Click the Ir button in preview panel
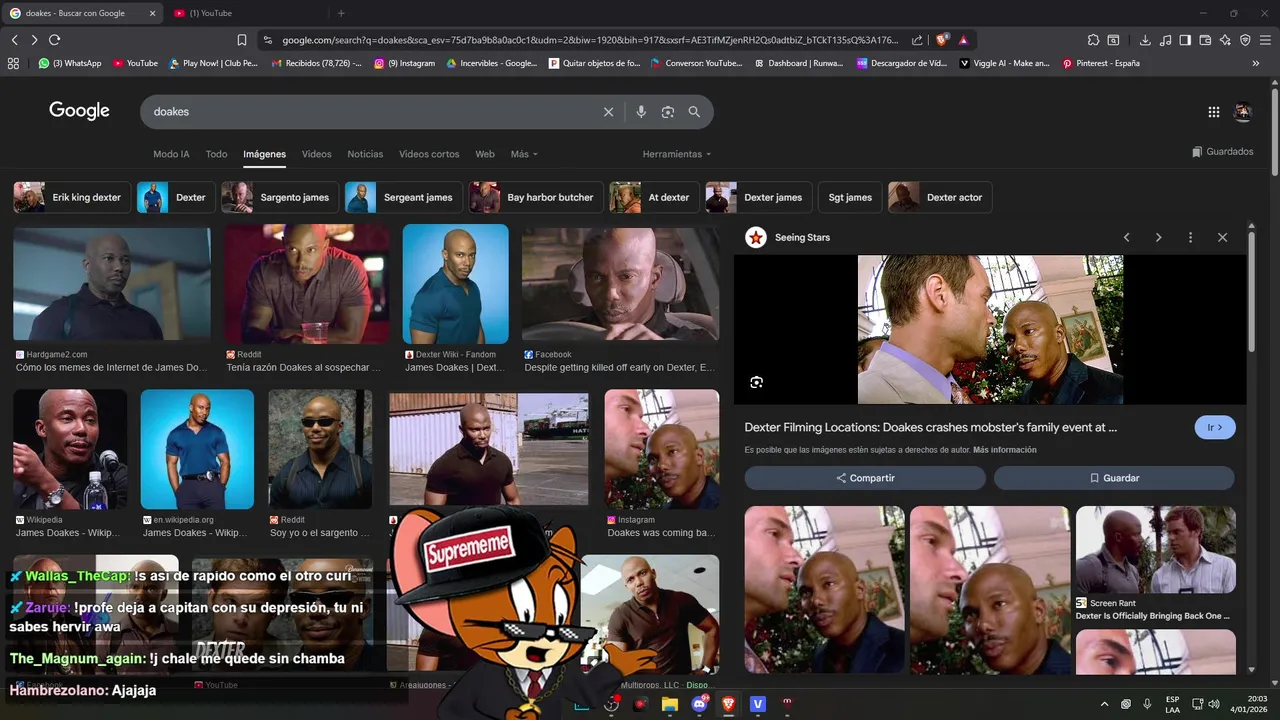 (1215, 427)
